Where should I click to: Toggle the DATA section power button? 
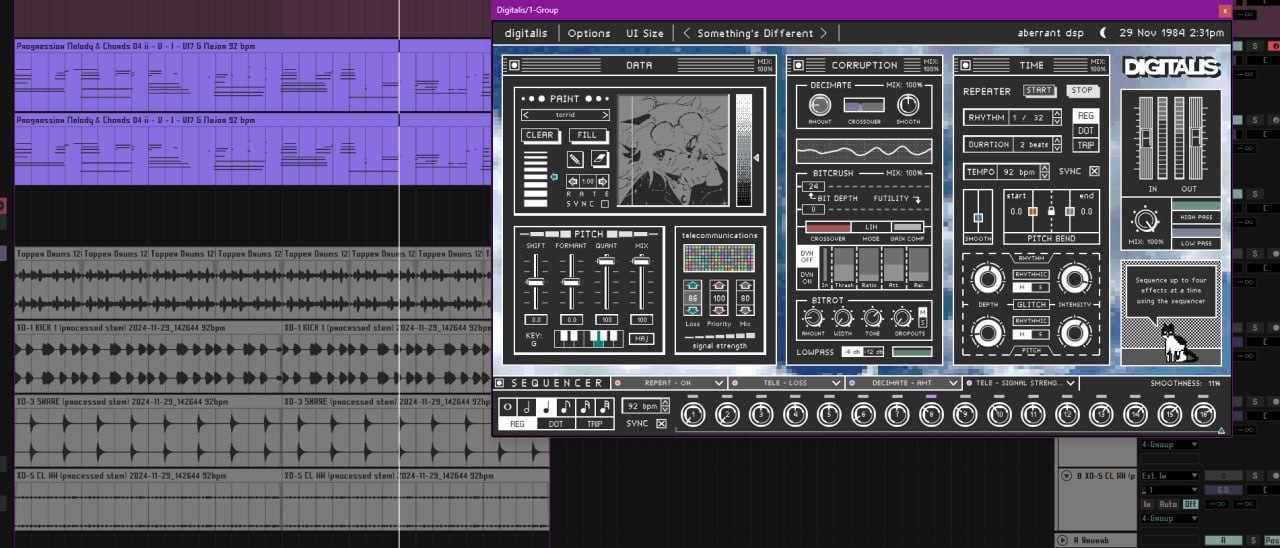[x=515, y=65]
